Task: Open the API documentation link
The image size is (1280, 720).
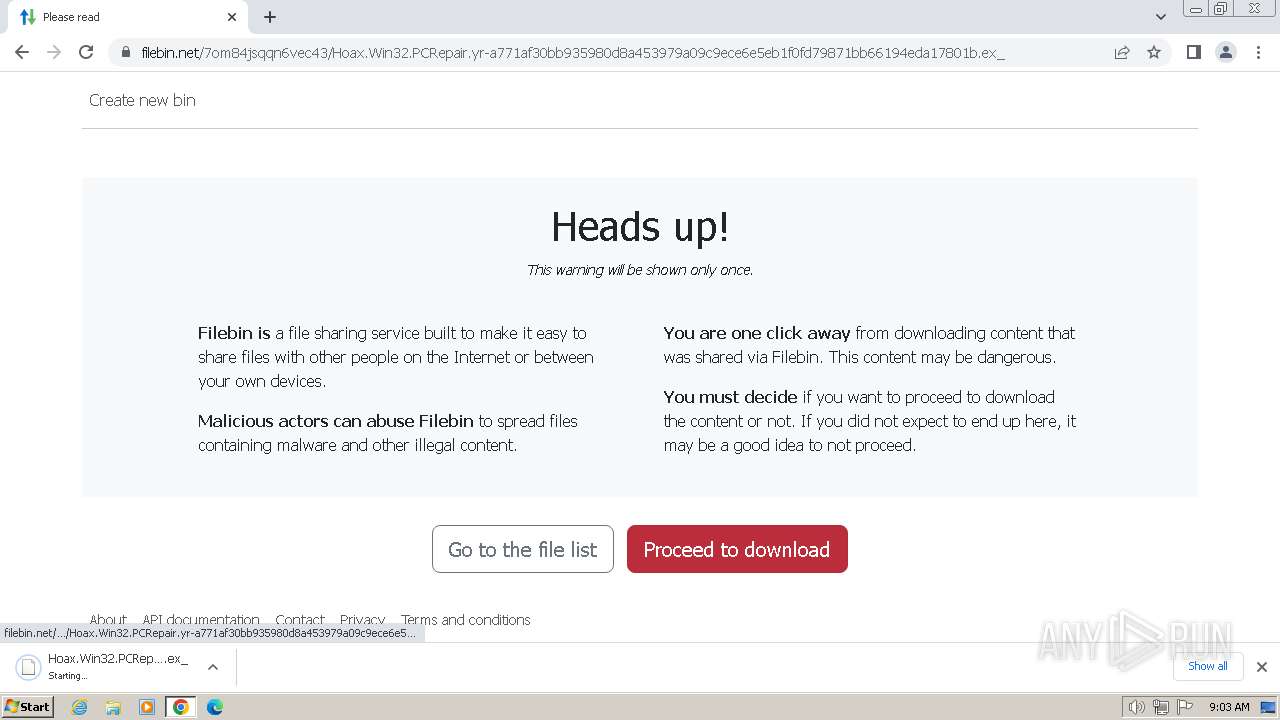Action: [201, 620]
